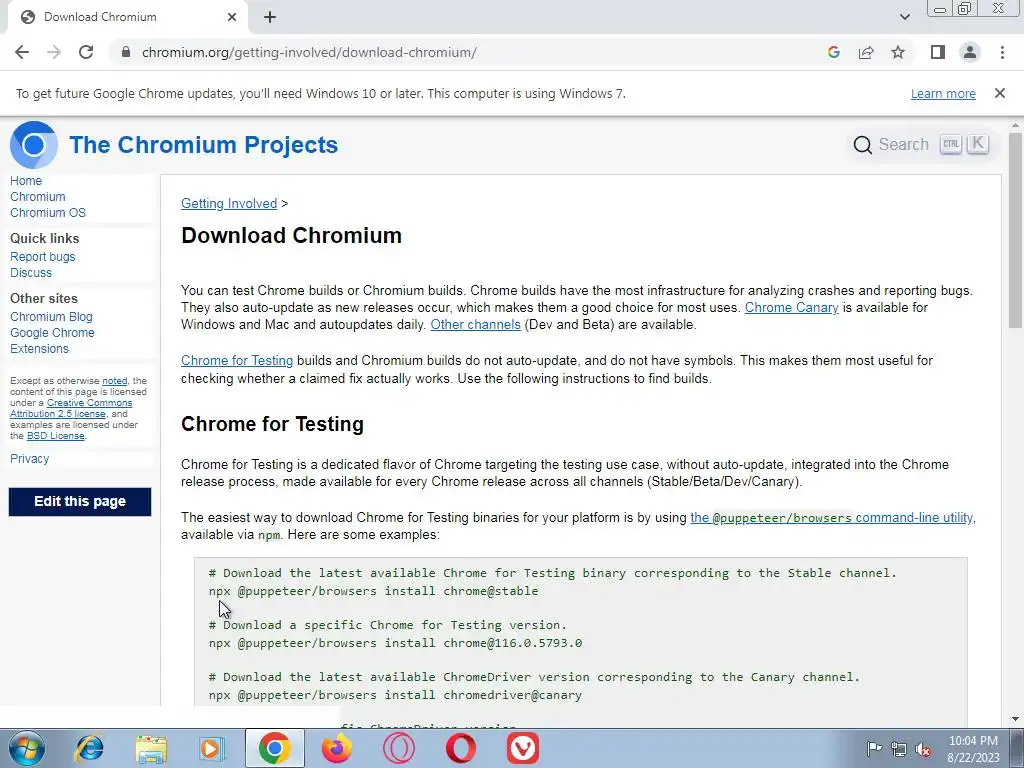The height and width of the screenshot is (768, 1024).
Task: Click the Chromium logo in the header
Action: 33,144
